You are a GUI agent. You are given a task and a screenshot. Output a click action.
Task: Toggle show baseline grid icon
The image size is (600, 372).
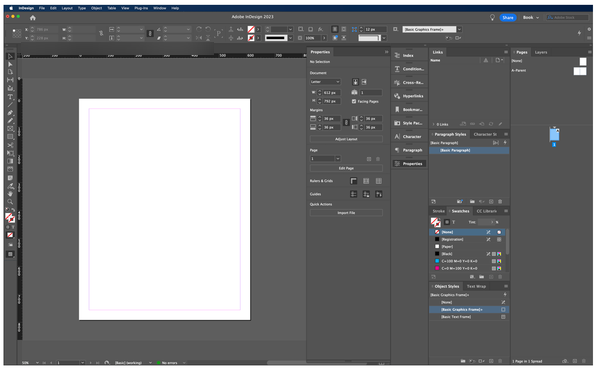(x=366, y=181)
